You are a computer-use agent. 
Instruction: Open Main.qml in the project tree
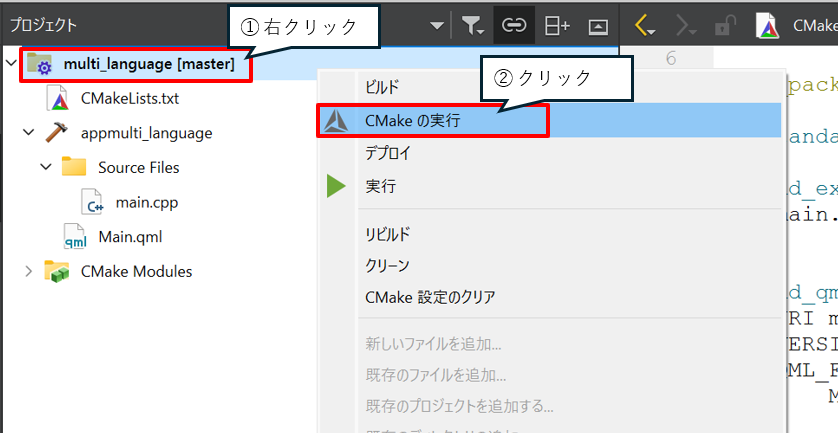[x=129, y=237]
